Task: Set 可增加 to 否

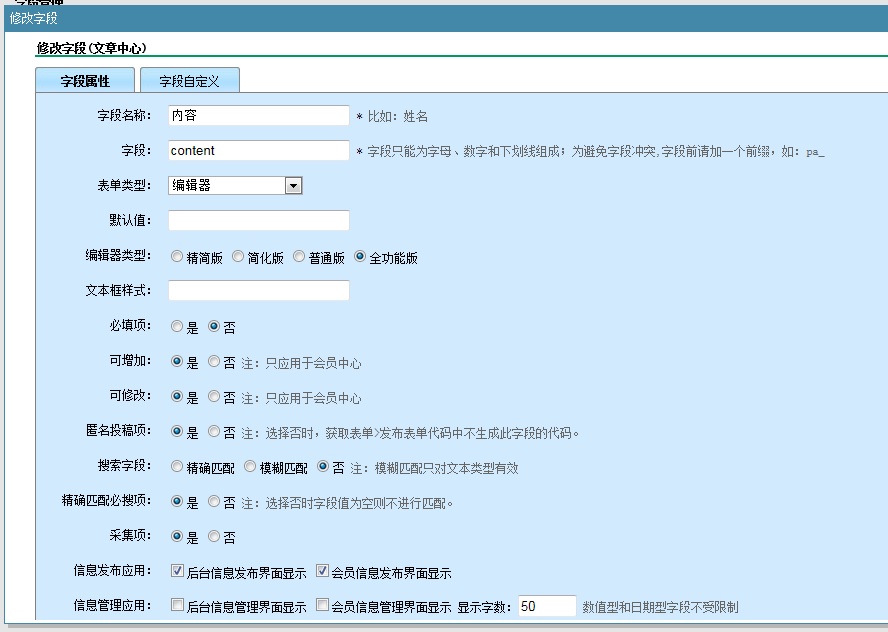Action: pos(214,362)
